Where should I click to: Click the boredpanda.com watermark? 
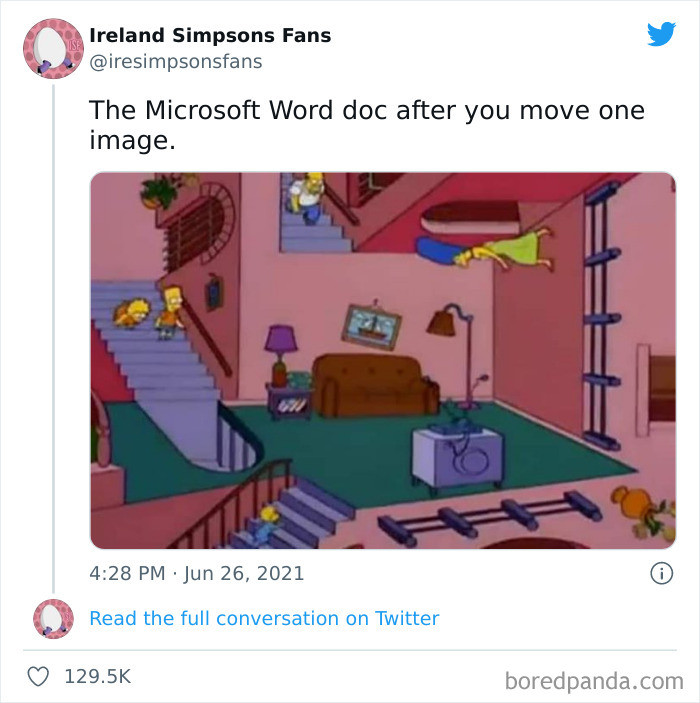pos(594,681)
